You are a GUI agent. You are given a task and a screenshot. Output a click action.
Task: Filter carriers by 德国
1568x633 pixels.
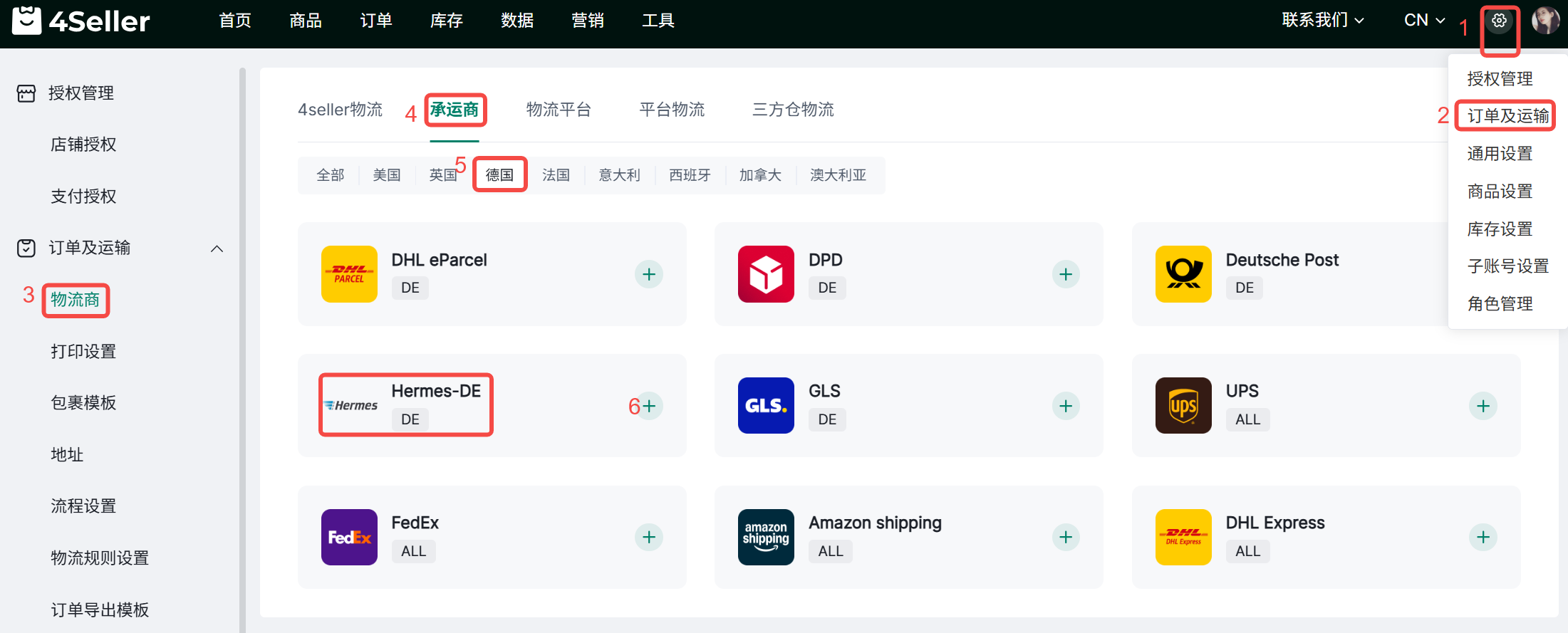499,175
